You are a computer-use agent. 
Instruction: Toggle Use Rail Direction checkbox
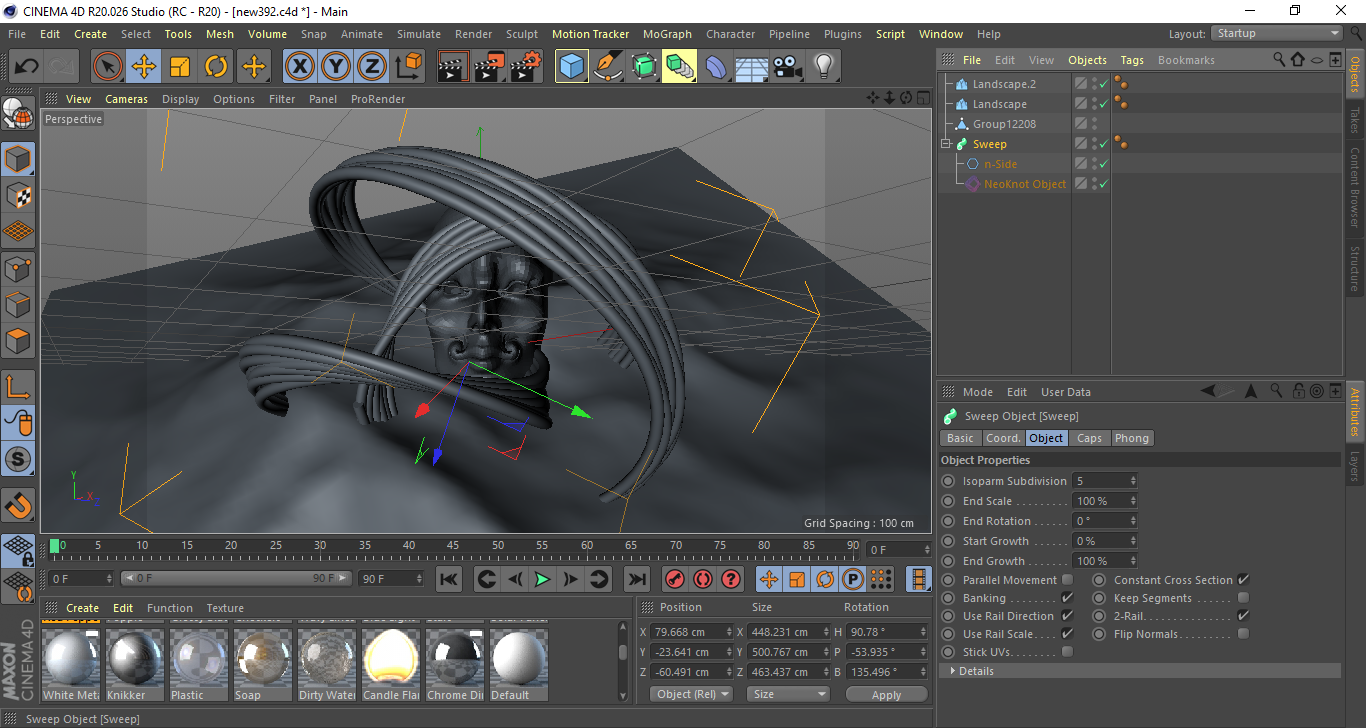tap(1068, 616)
